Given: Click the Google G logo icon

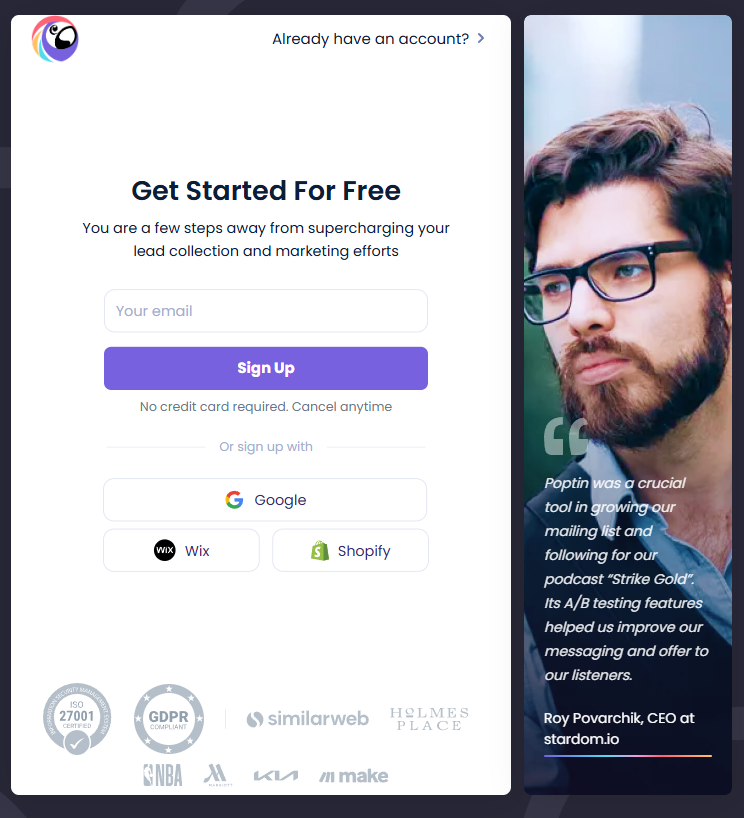Looking at the screenshot, I should pos(234,500).
